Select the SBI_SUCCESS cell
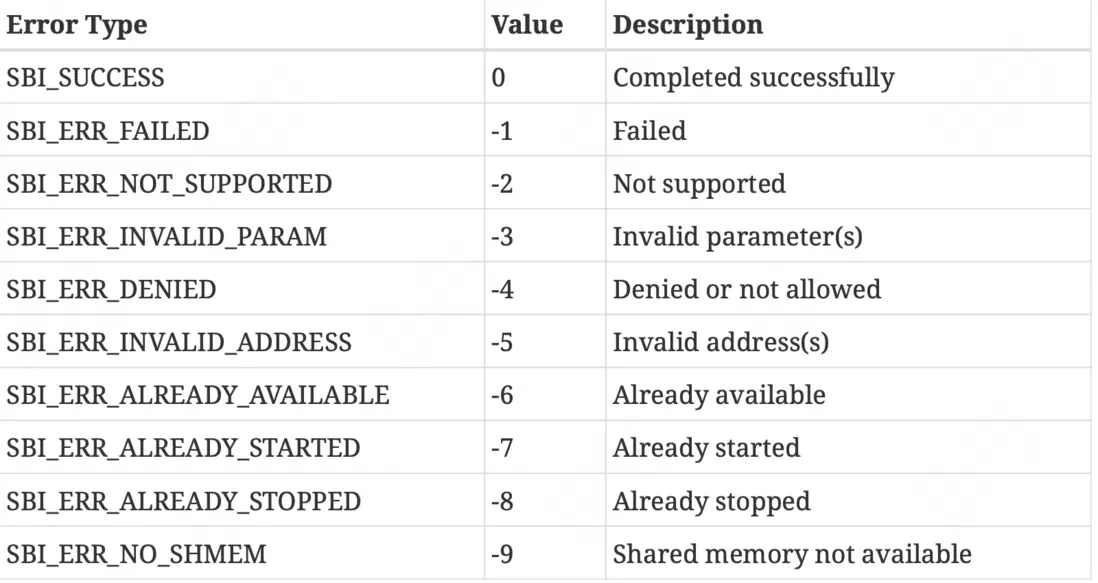This screenshot has height=583, width=1098. coord(85,78)
